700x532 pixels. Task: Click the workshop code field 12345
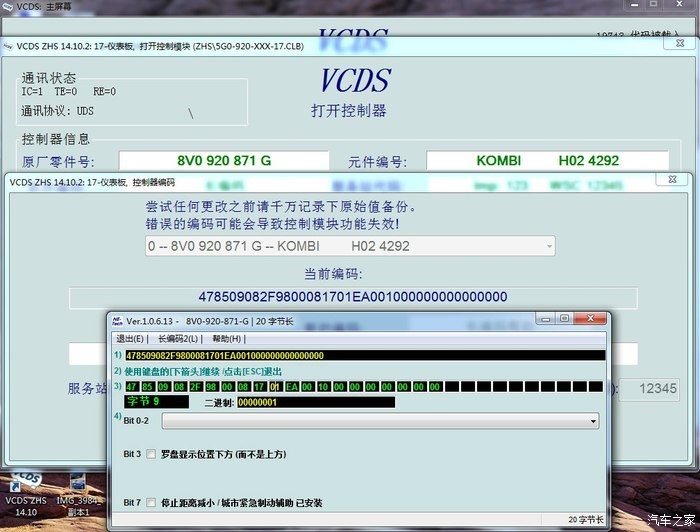coord(650,389)
